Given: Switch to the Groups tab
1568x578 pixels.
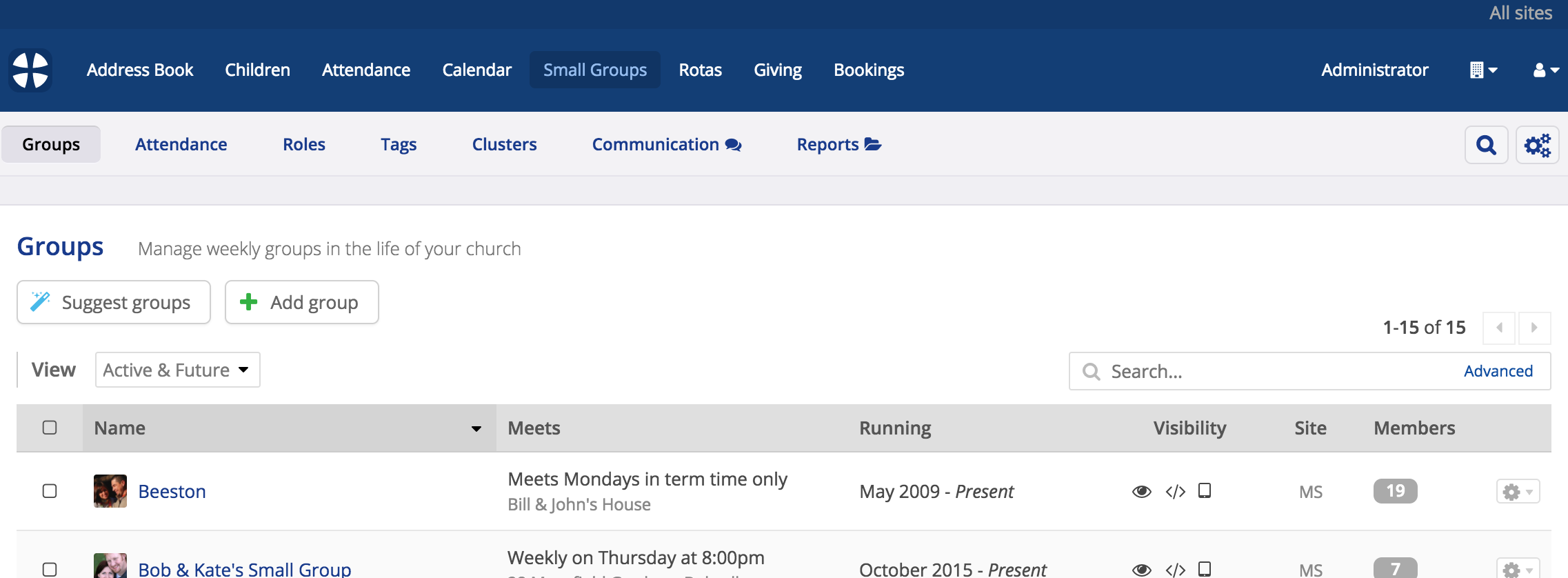Looking at the screenshot, I should 51,144.
